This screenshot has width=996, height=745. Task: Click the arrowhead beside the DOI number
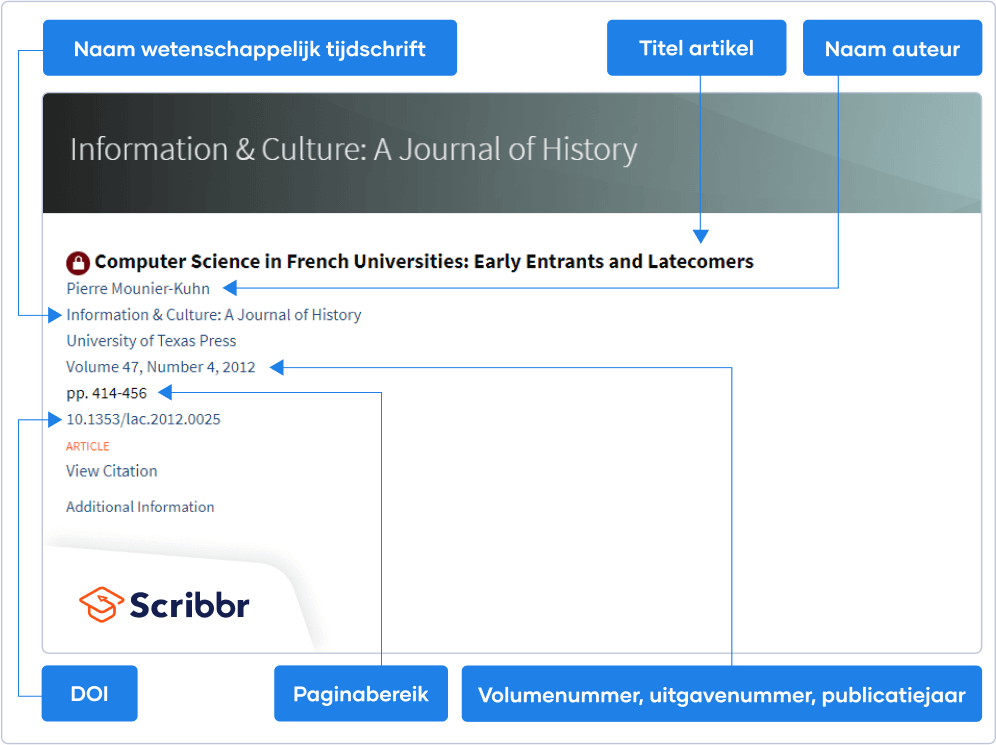click(x=55, y=419)
